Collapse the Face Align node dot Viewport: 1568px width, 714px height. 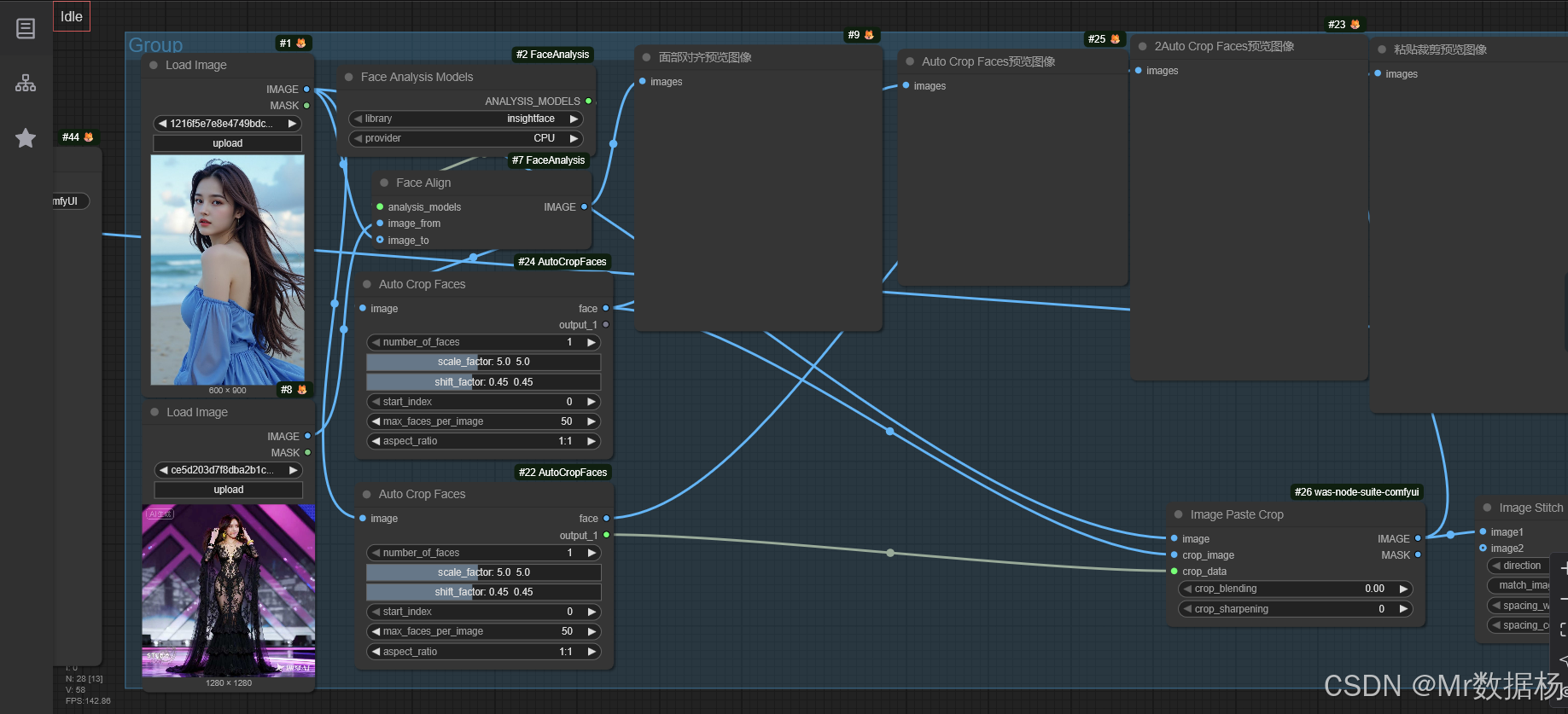click(384, 183)
